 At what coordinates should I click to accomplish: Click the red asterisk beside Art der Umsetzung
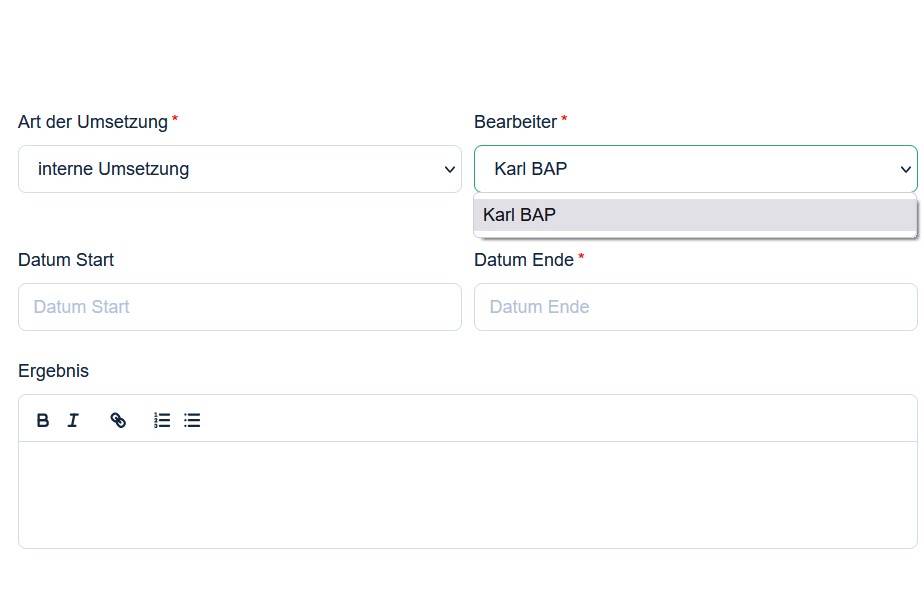[x=175, y=118]
